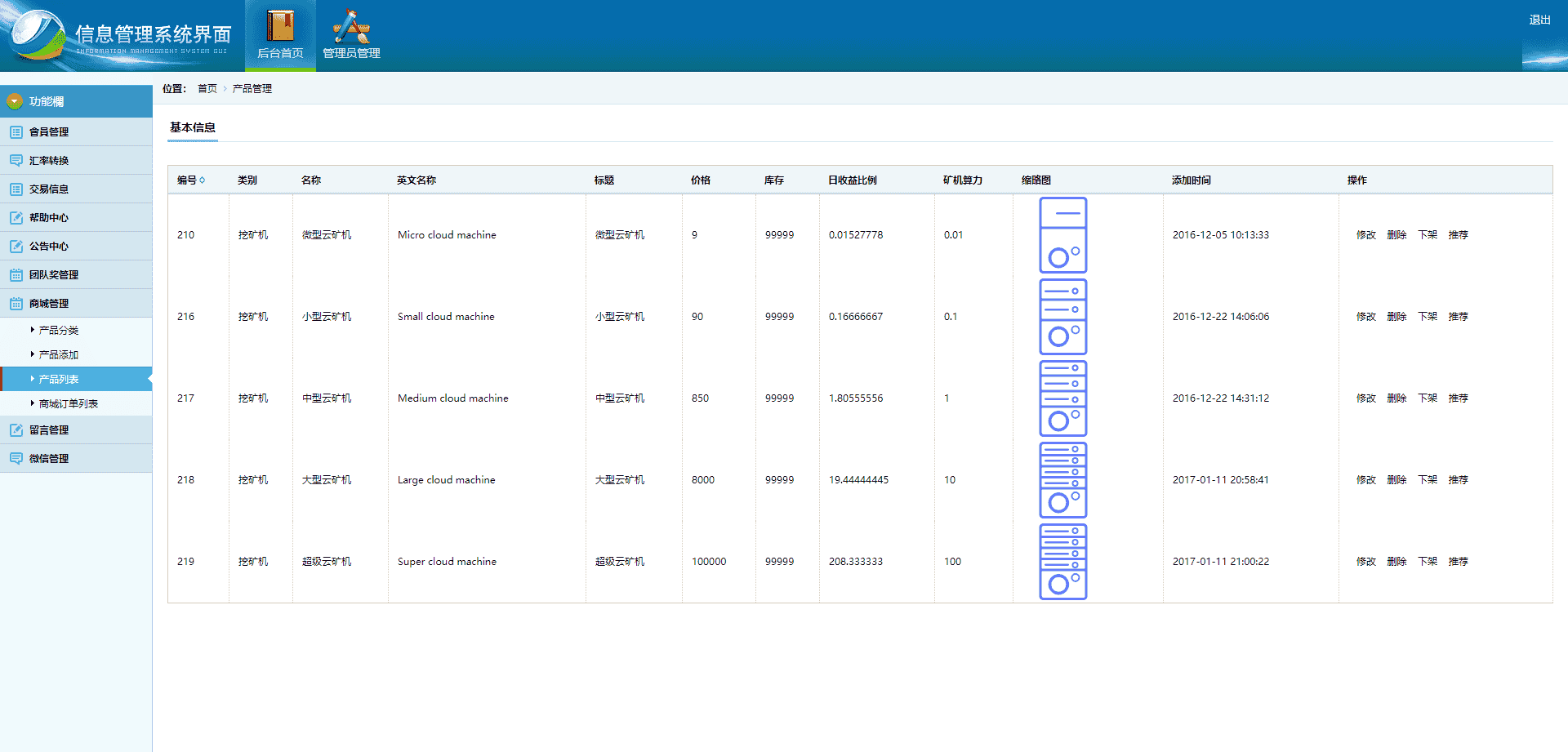Open the 产品分类 submenu item
Image resolution: width=1568 pixels, height=752 pixels.
(x=59, y=331)
